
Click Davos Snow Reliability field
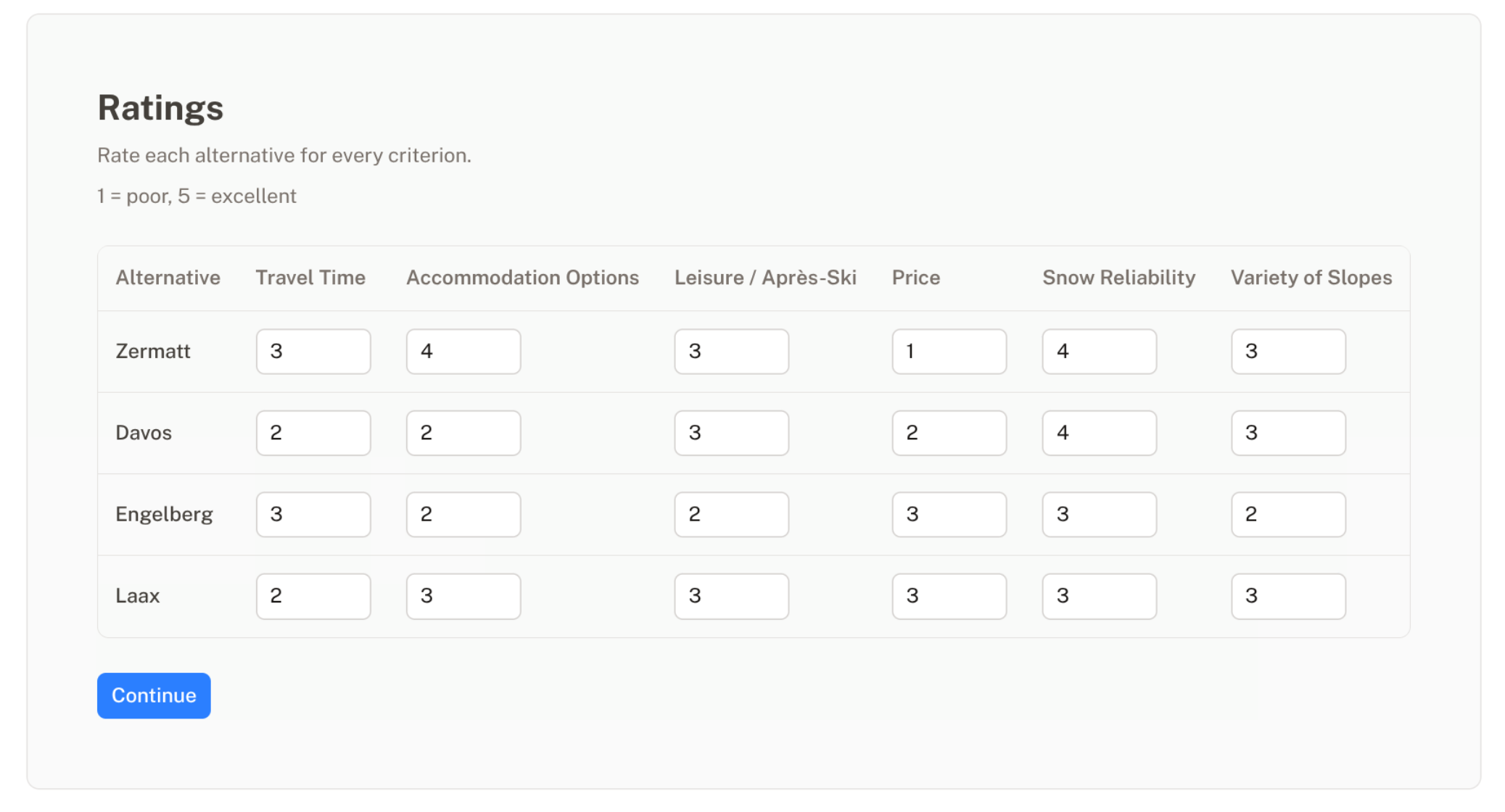pyautogui.click(x=1099, y=433)
